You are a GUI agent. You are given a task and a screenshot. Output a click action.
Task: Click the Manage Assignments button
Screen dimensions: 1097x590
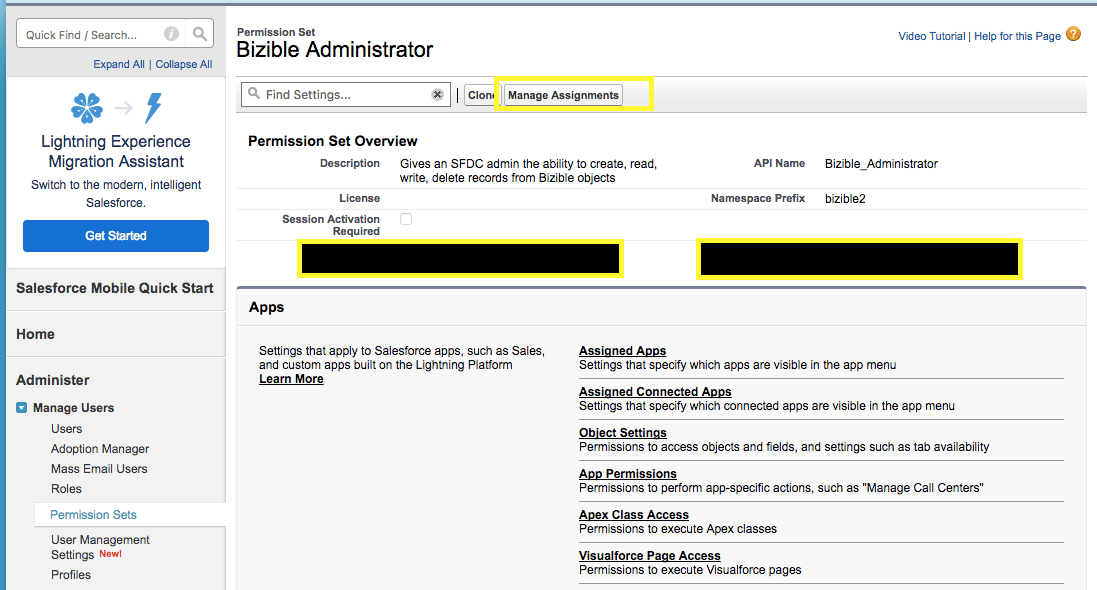click(x=565, y=94)
